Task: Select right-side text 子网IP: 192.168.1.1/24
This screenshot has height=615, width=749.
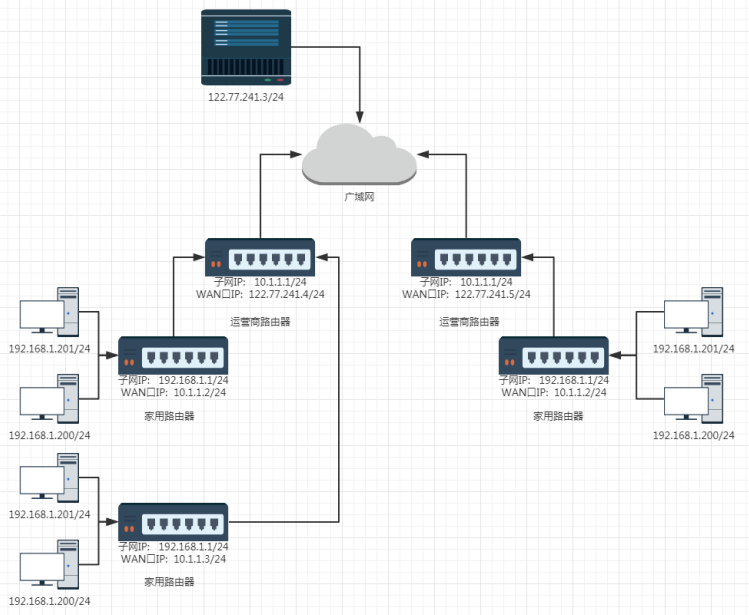Action: (554, 380)
